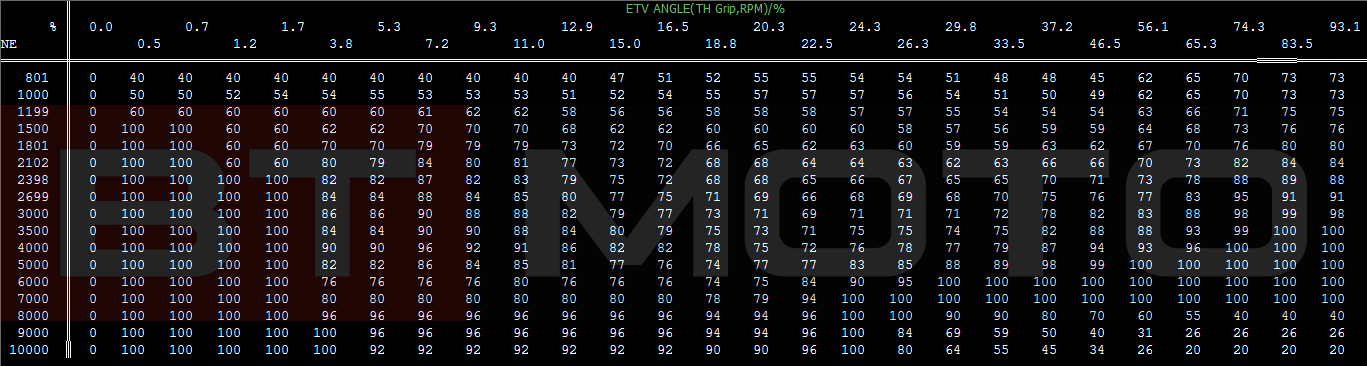Screen dimensions: 1367x366
Task: Click the 7000 RPM row header
Action: pyautogui.click(x=34, y=298)
